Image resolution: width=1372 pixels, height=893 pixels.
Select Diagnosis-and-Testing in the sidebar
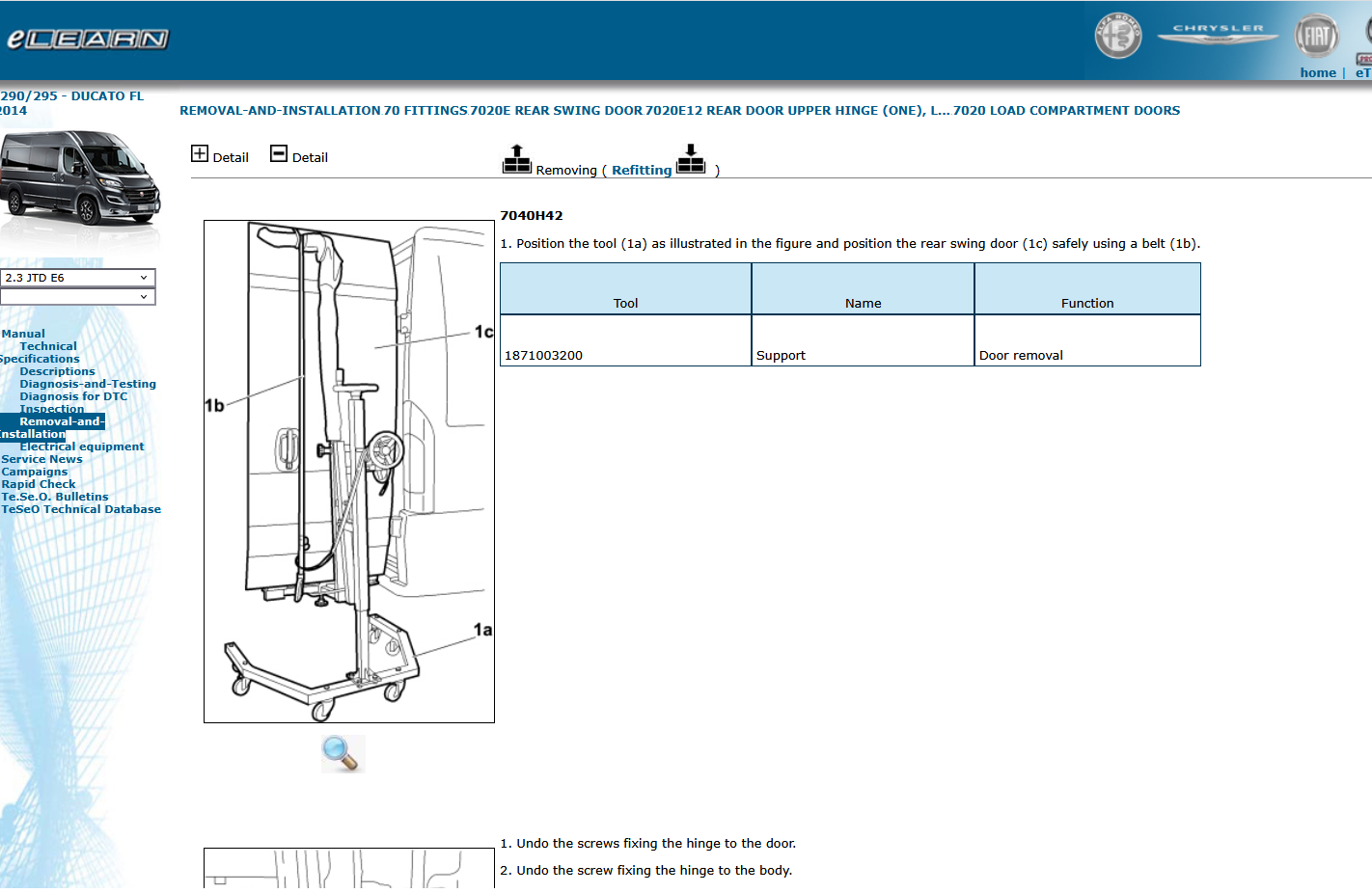(87, 384)
